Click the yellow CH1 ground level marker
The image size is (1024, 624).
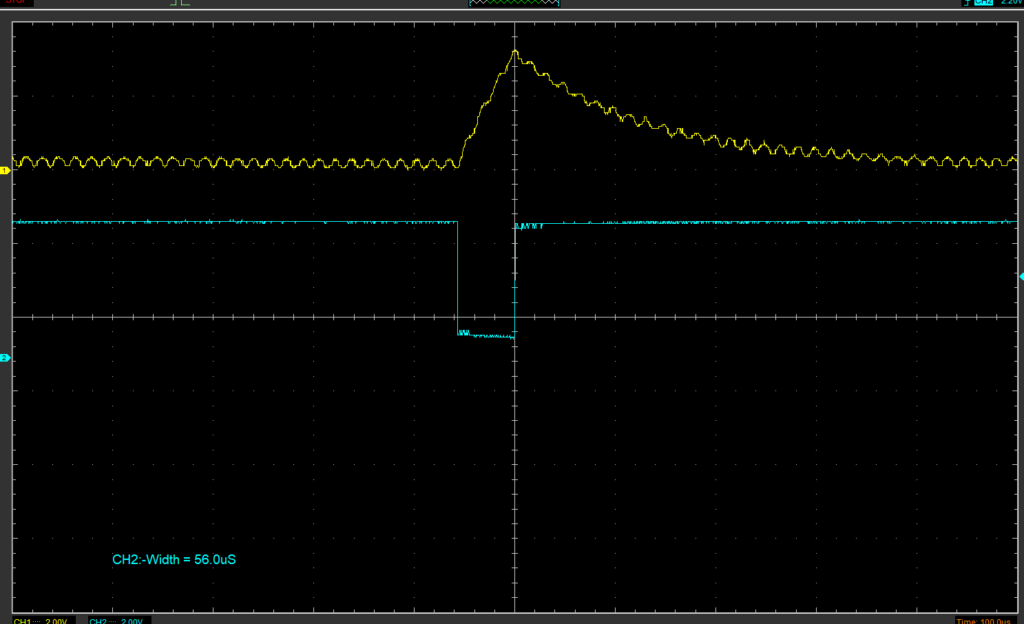[x=5, y=171]
